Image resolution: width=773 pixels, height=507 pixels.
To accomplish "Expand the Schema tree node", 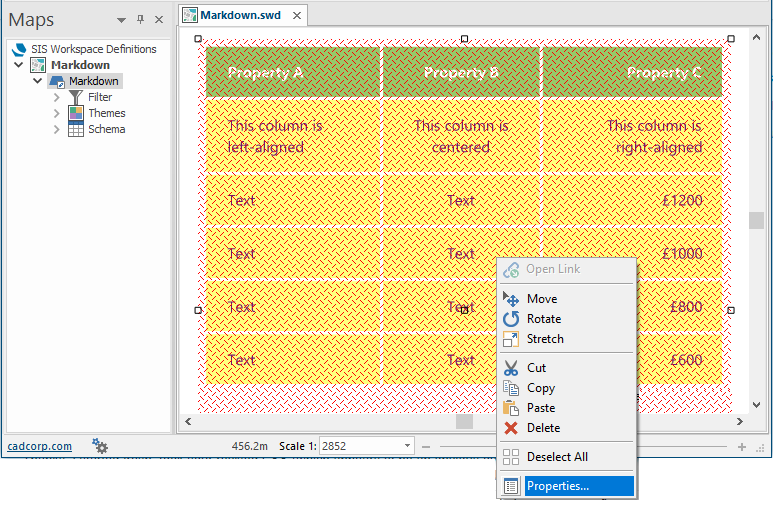I will pos(57,129).
